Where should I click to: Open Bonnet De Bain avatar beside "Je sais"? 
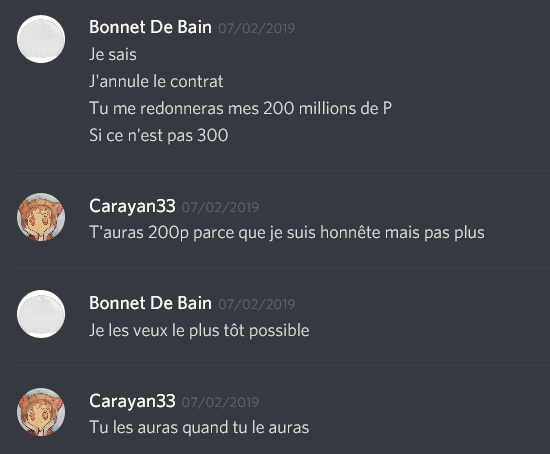coord(41,39)
